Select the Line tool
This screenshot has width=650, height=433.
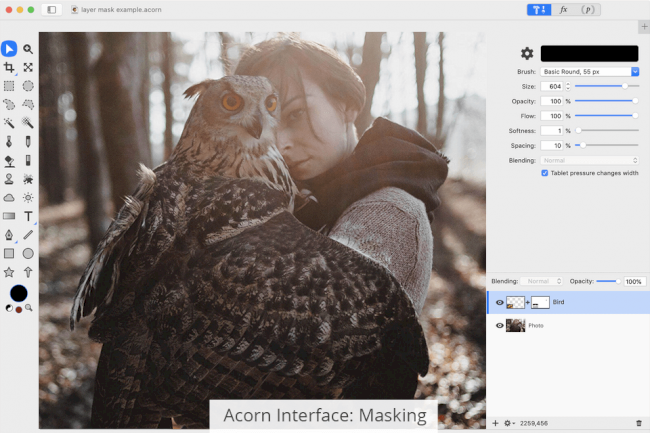(28, 235)
